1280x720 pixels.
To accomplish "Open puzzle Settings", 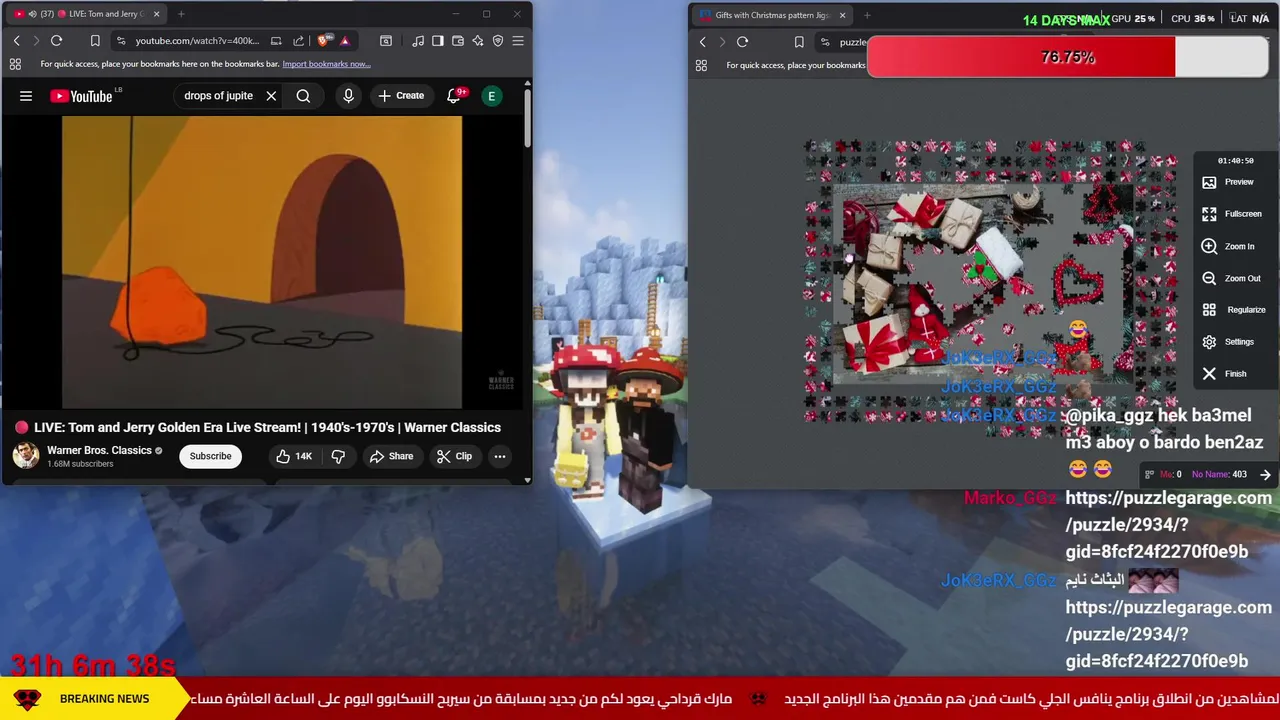I will (x=1229, y=342).
